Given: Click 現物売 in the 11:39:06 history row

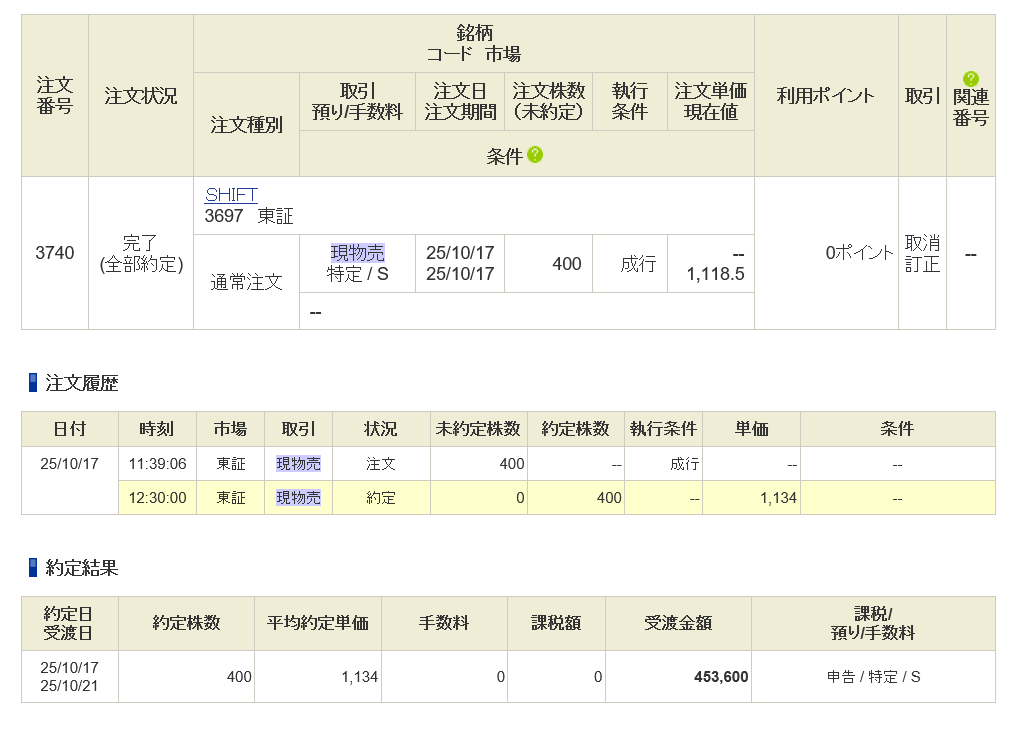Looking at the screenshot, I should [x=298, y=464].
